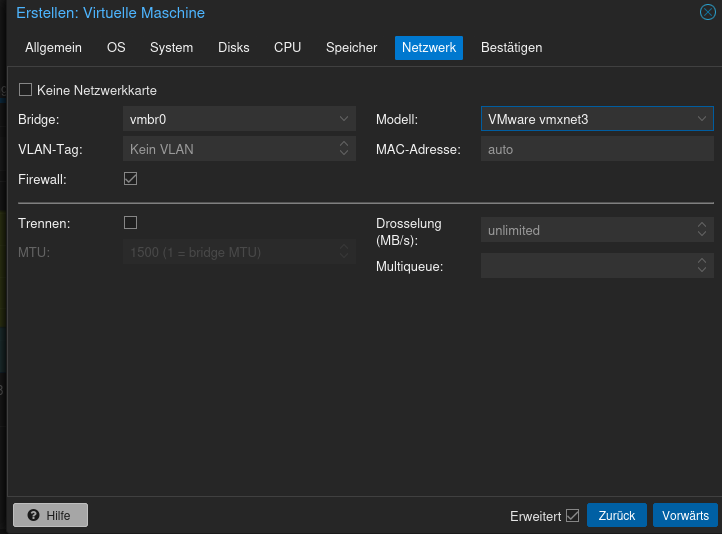Close the VM creation dialog
722x534 pixels.
tap(707, 13)
